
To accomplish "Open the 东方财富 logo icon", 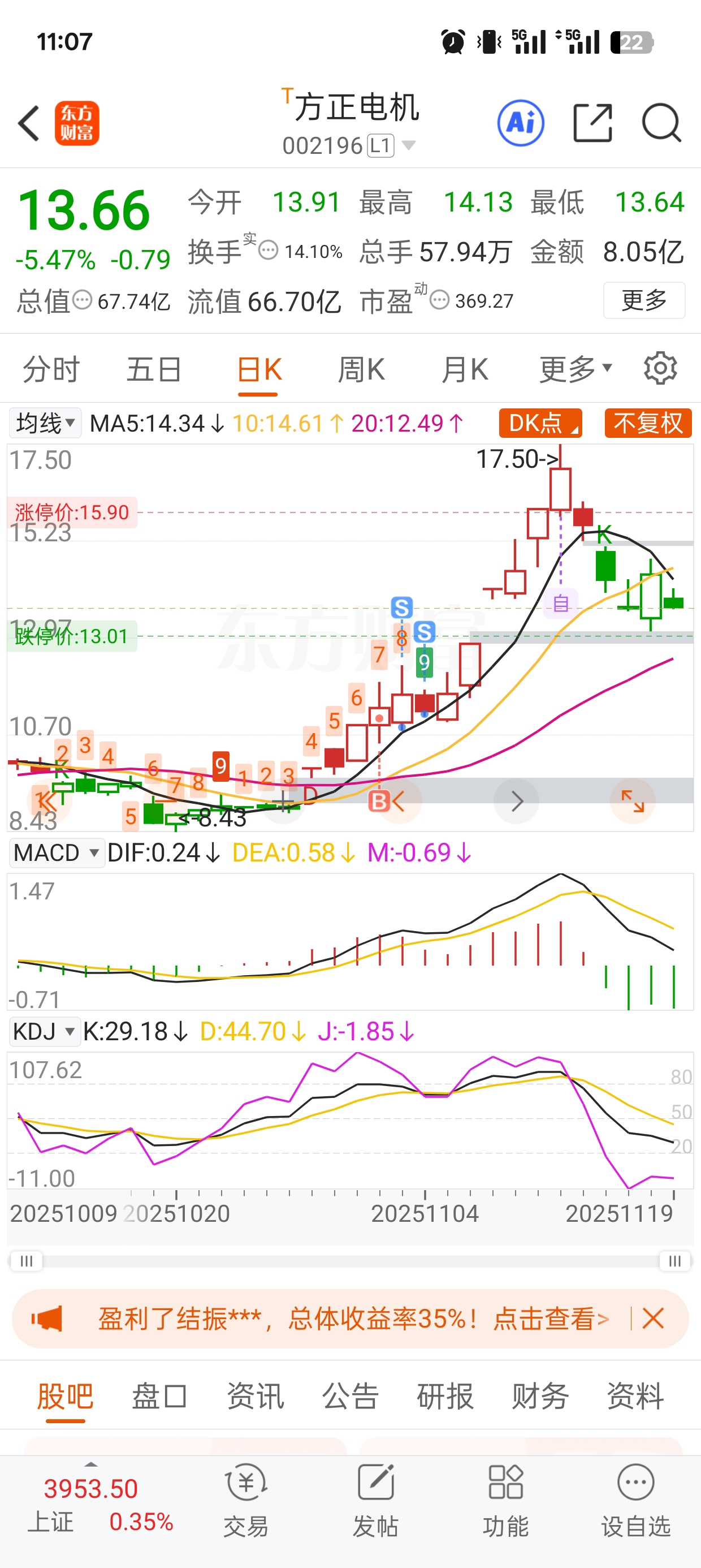I will [77, 123].
